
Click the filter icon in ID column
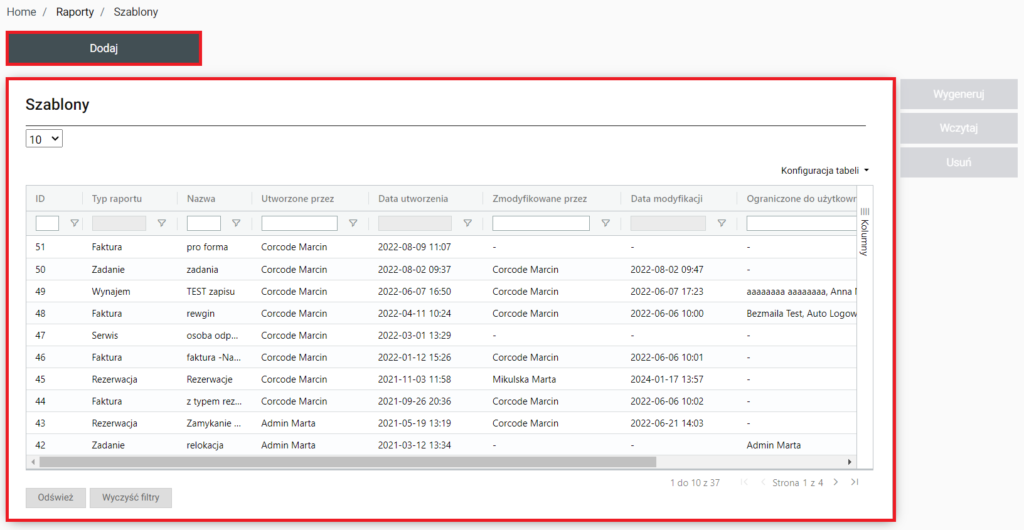74,224
